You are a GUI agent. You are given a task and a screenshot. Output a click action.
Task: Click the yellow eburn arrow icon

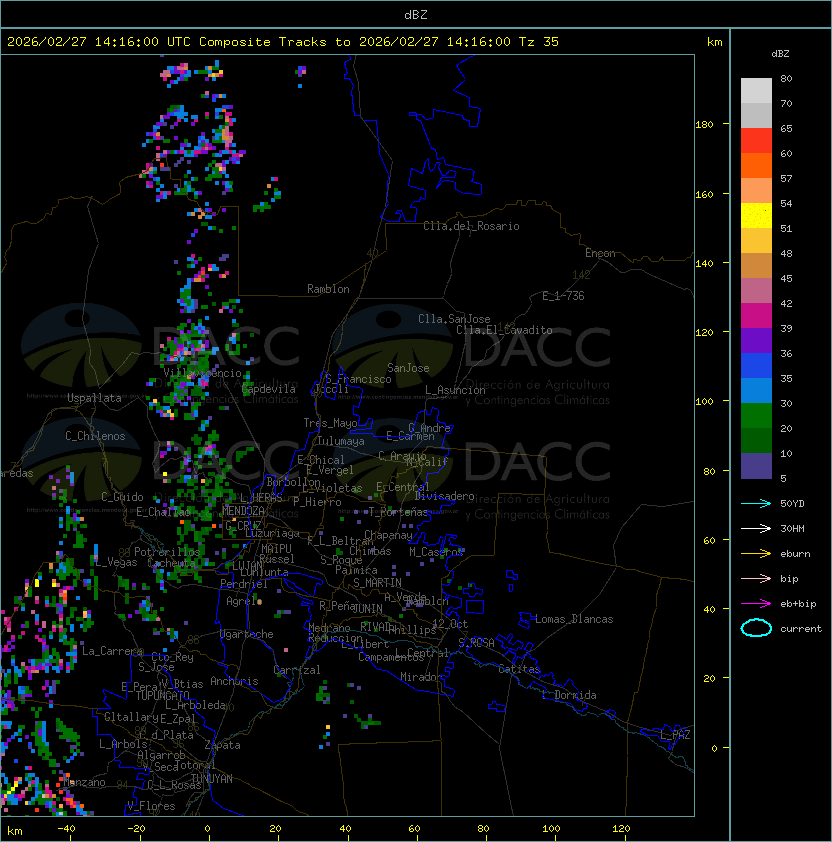coord(756,554)
